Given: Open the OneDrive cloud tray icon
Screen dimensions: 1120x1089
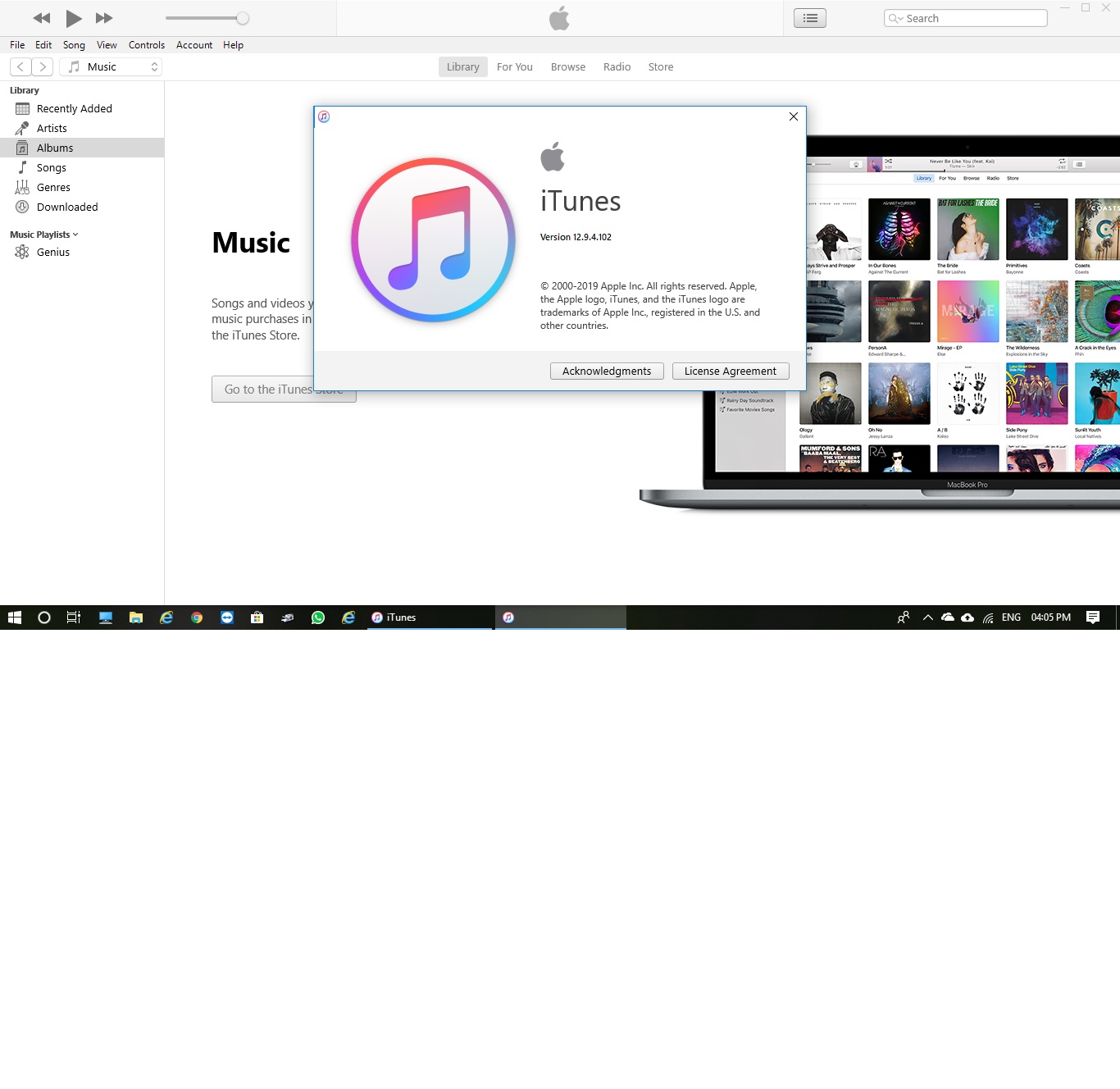Looking at the screenshot, I should tap(948, 617).
